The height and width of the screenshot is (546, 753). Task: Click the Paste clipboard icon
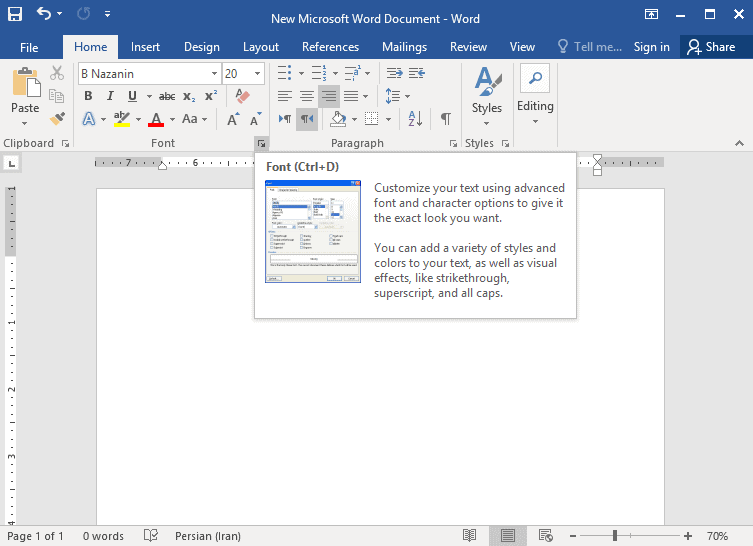pyautogui.click(x=25, y=82)
